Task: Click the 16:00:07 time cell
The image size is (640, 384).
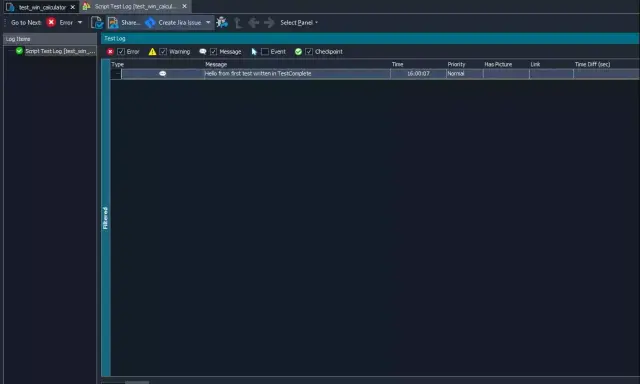Action: click(418, 74)
